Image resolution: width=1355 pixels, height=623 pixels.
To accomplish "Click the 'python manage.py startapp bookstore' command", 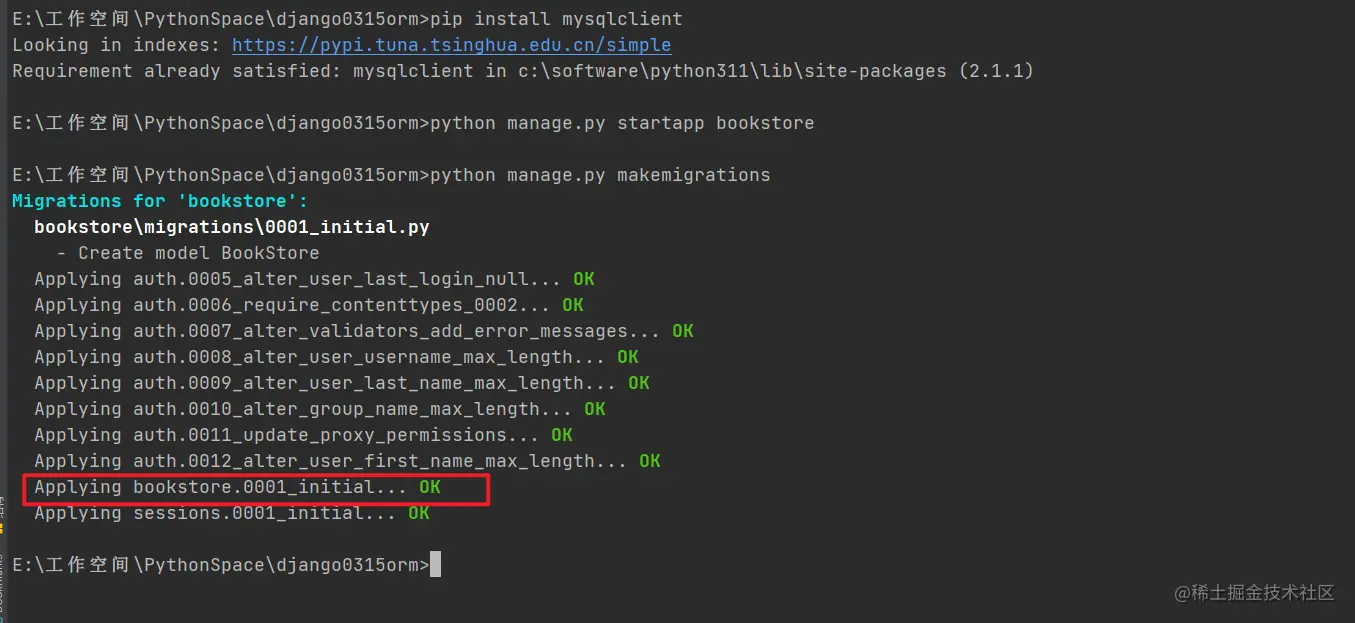I will pyautogui.click(x=622, y=123).
